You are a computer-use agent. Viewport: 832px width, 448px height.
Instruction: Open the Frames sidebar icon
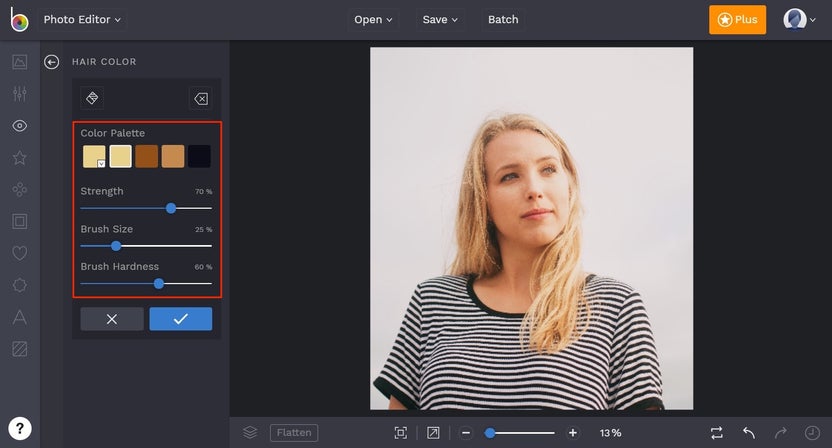[20, 221]
